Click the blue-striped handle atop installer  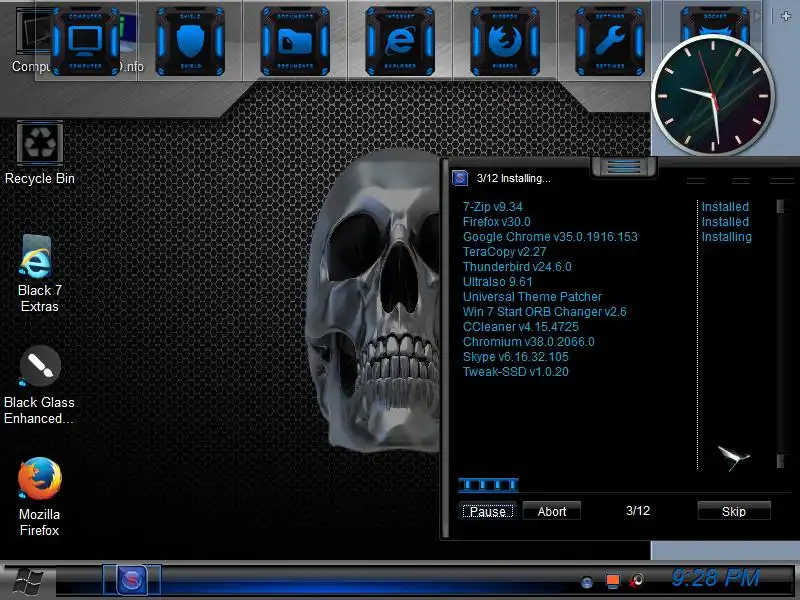pos(623,167)
